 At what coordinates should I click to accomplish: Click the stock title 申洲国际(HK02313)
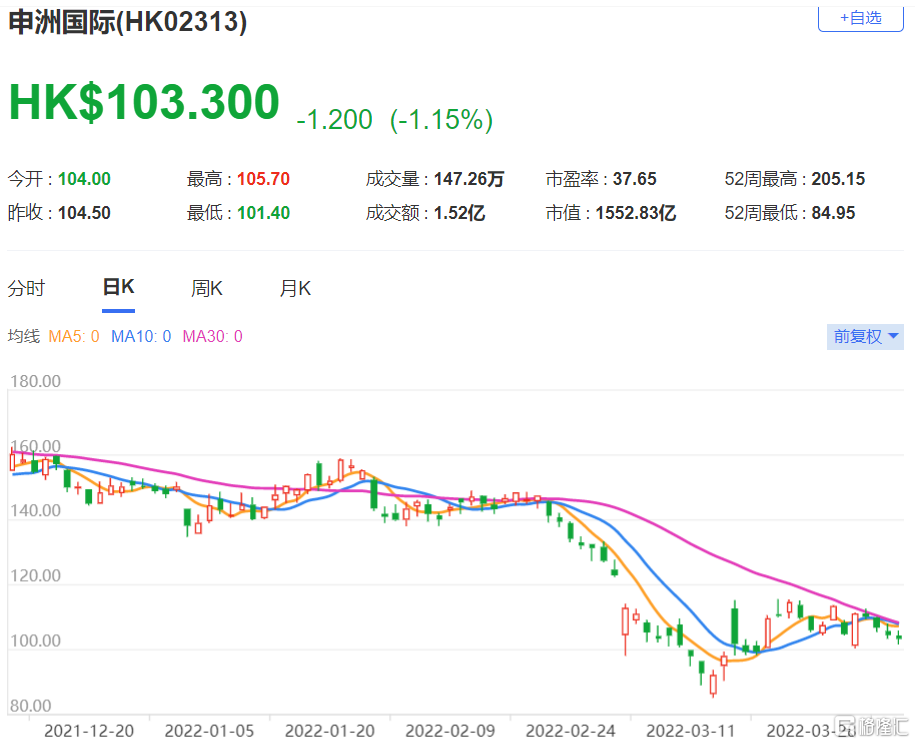pyautogui.click(x=128, y=23)
